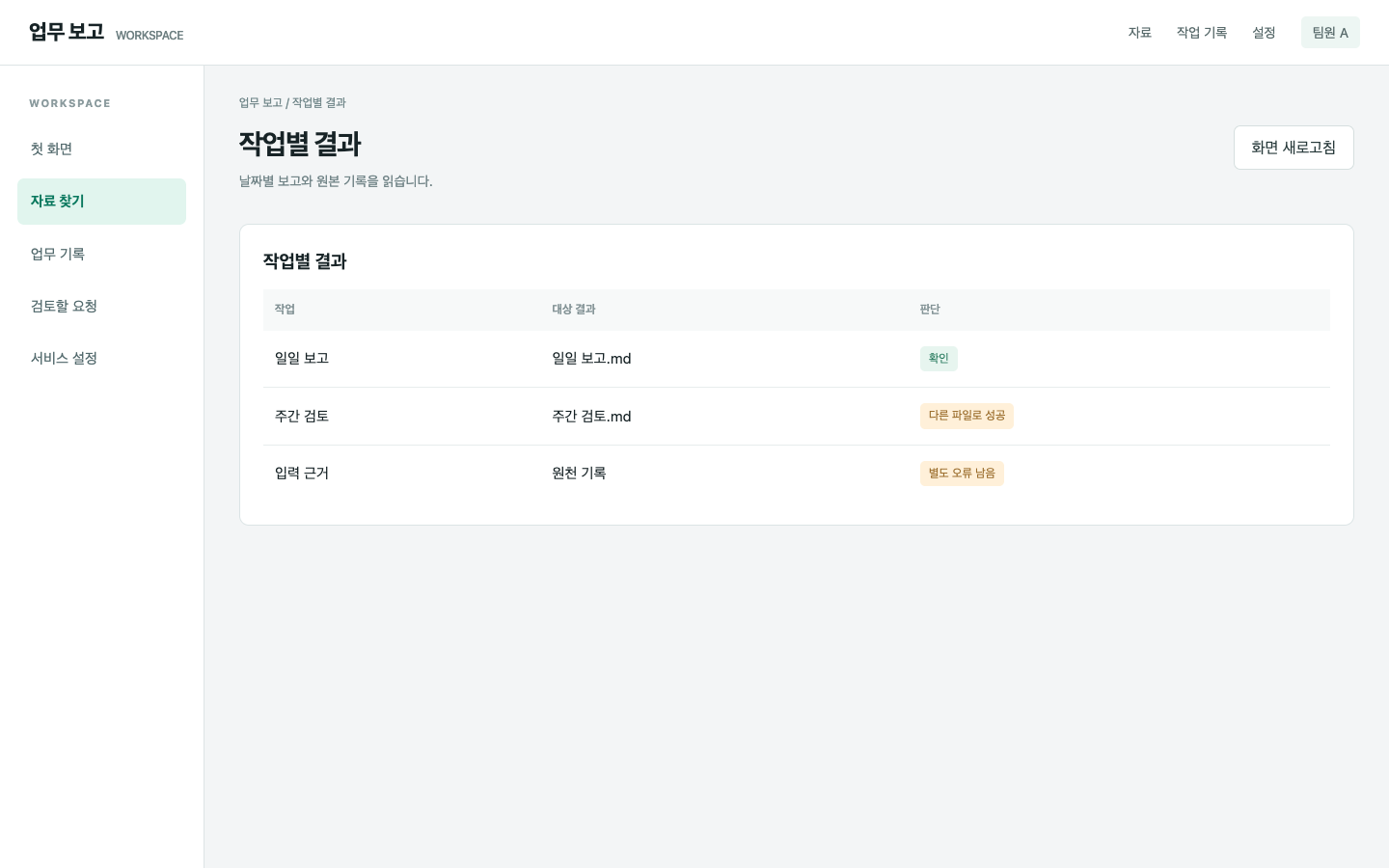Open the 첫 화면 sidebar item
The height and width of the screenshot is (868, 1389).
tap(101, 149)
